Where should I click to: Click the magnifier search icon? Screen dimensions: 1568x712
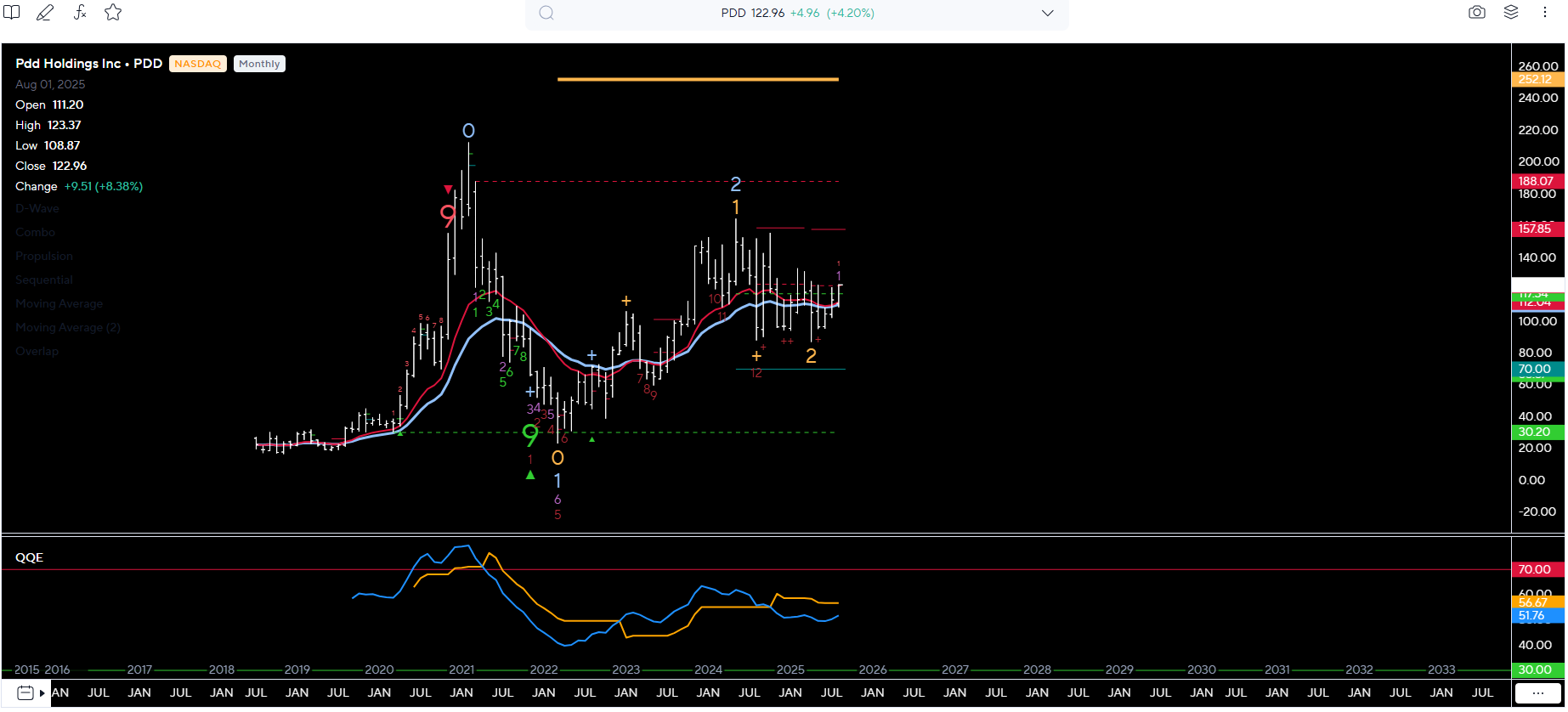click(x=546, y=13)
